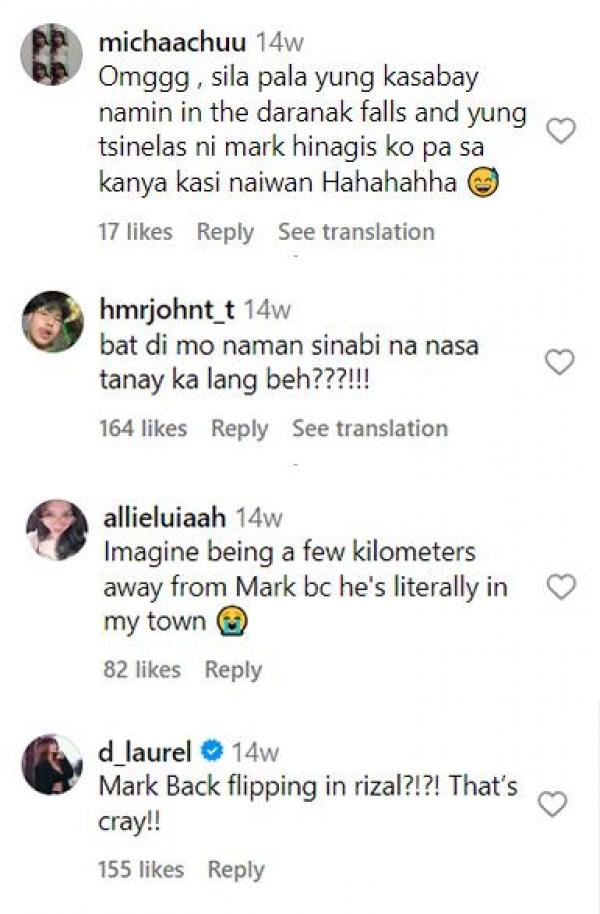Open the 82 likes list
The height and width of the screenshot is (914, 600).
142,670
